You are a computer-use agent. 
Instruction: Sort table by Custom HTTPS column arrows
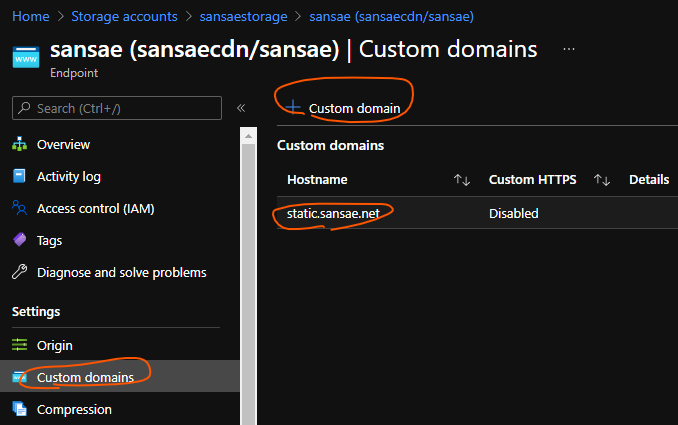[602, 180]
